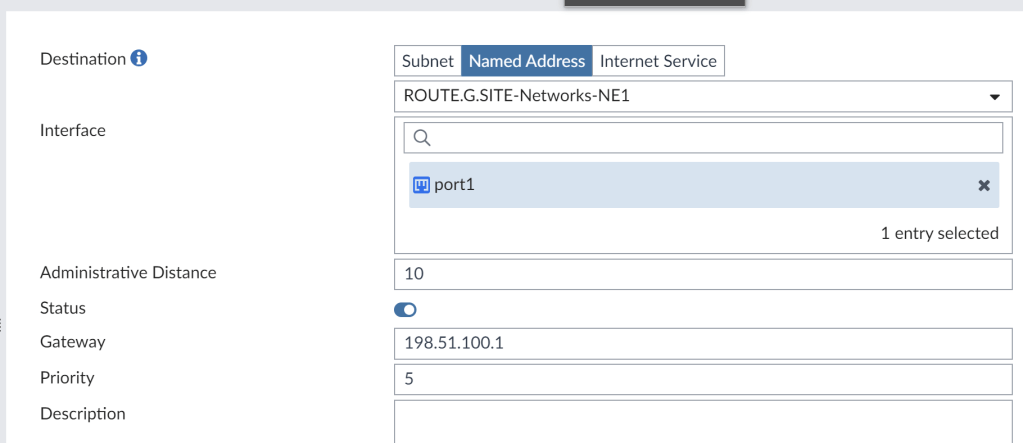Click the Gateway address field

[704, 343]
